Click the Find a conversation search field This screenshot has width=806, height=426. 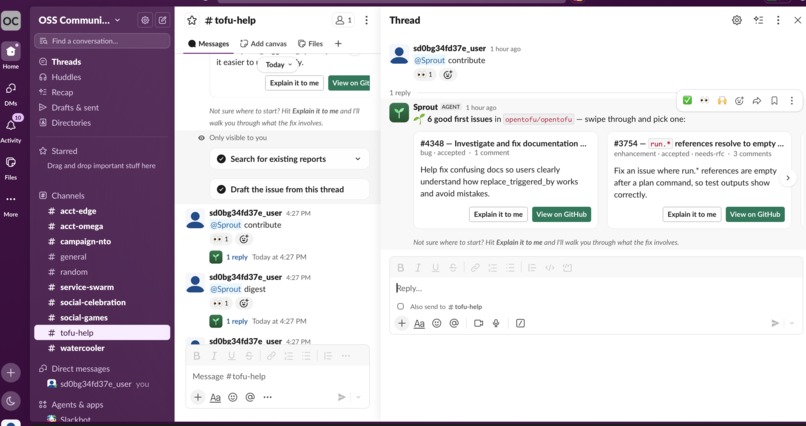click(x=102, y=41)
